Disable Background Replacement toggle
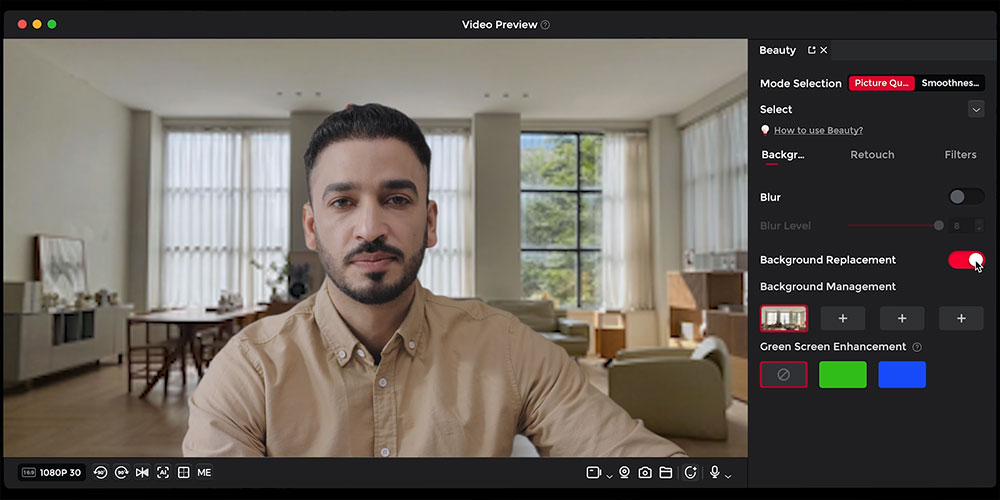 click(x=966, y=260)
